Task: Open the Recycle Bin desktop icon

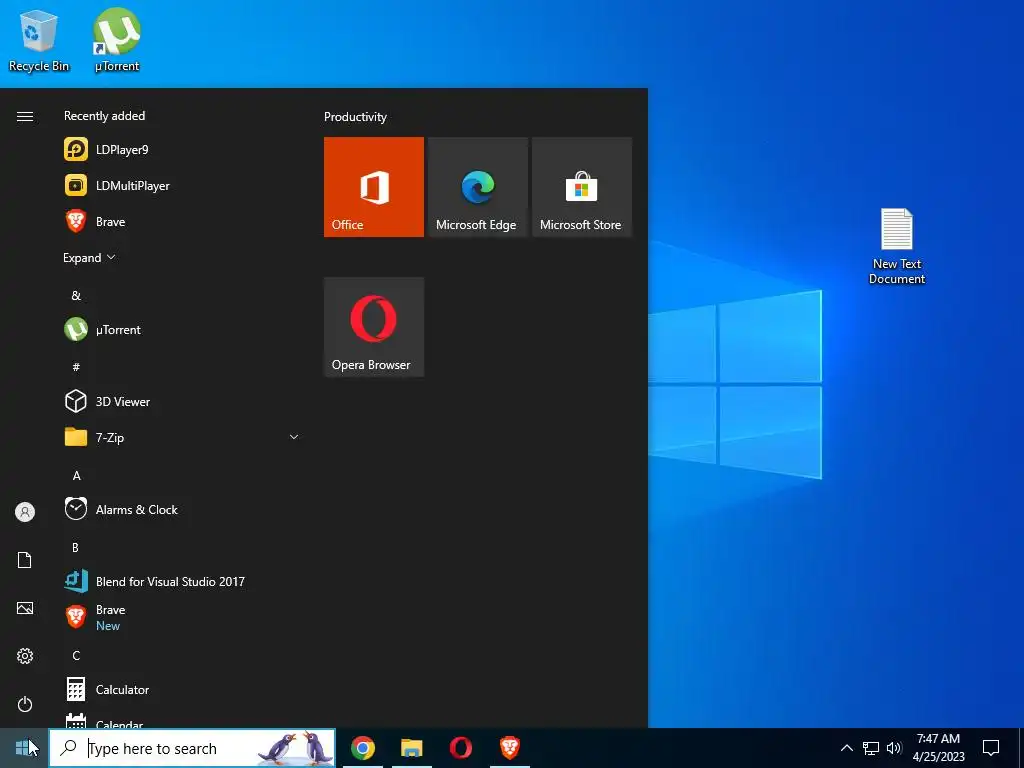Action: 39,40
